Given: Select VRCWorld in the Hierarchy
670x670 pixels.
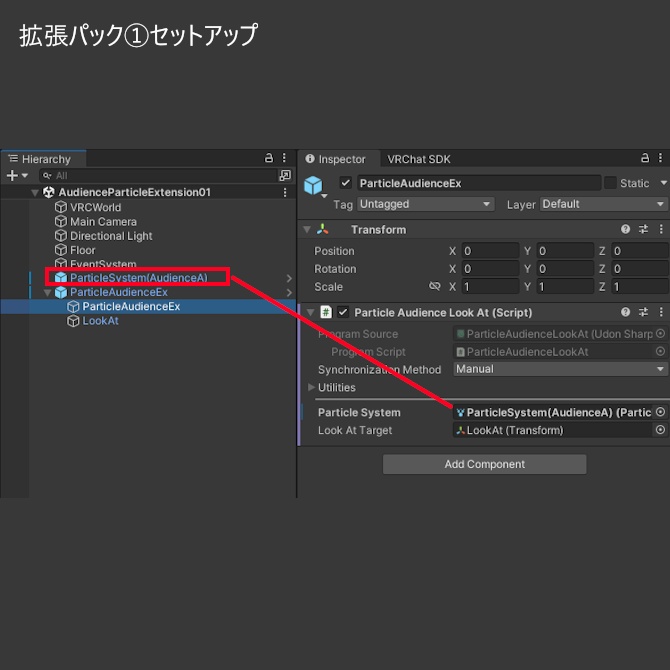Looking at the screenshot, I should click(x=95, y=207).
